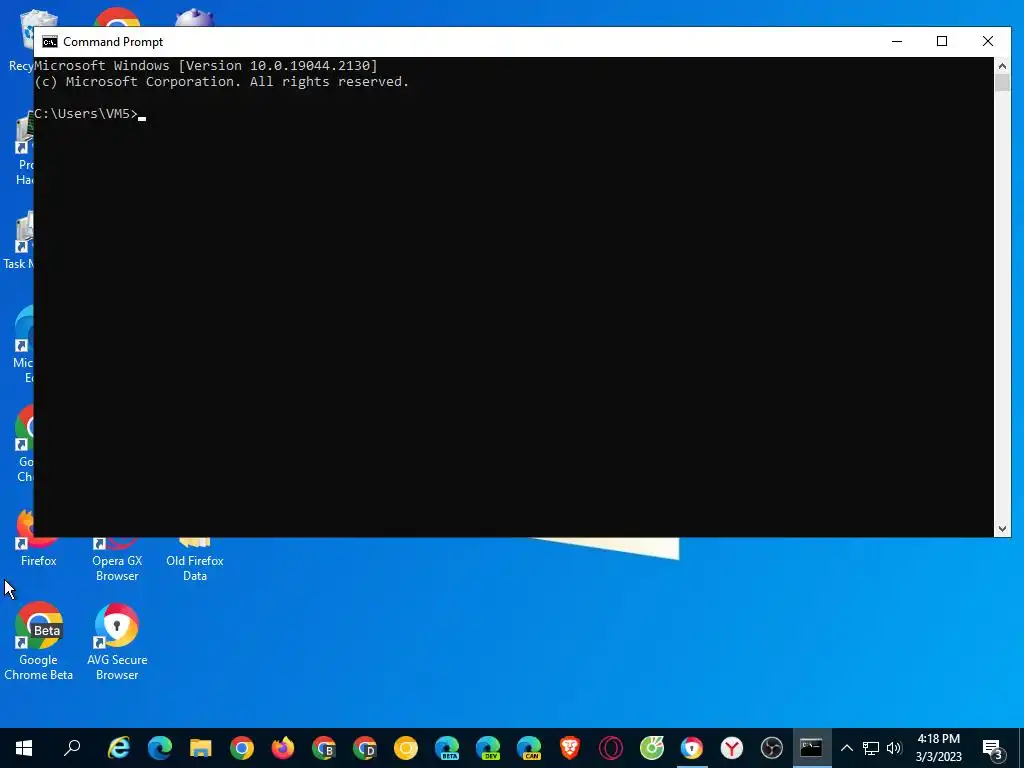This screenshot has height=768, width=1024.
Task: Open the Command Prompt title bar system icon
Action: [x=50, y=42]
